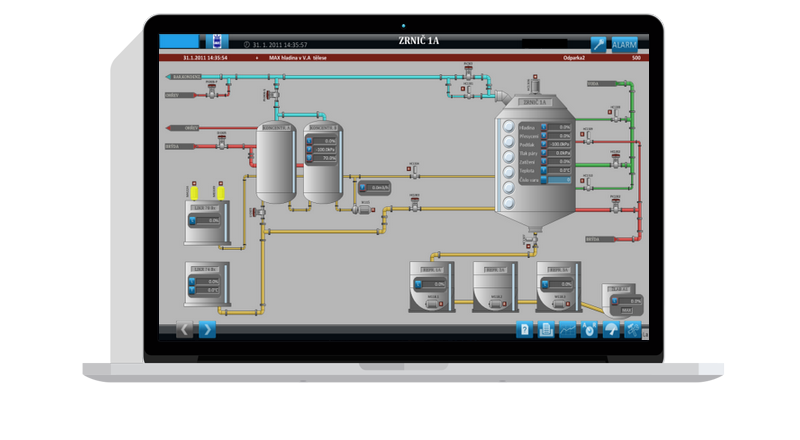Open the trend chart icon

[567, 329]
